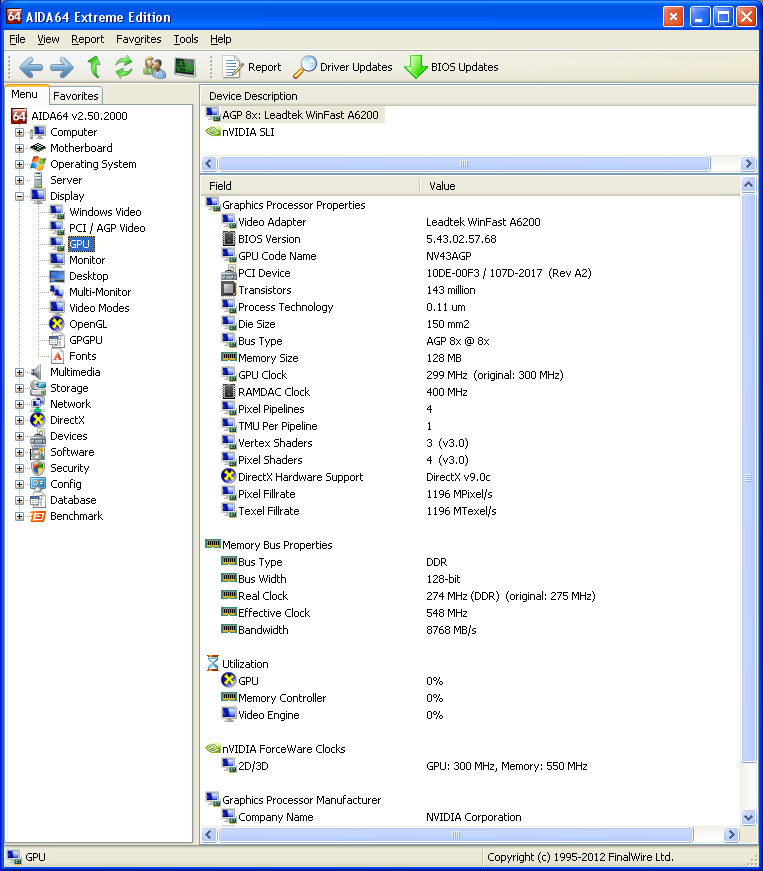Open the Report menu
This screenshot has height=871, width=763.
pos(87,39)
